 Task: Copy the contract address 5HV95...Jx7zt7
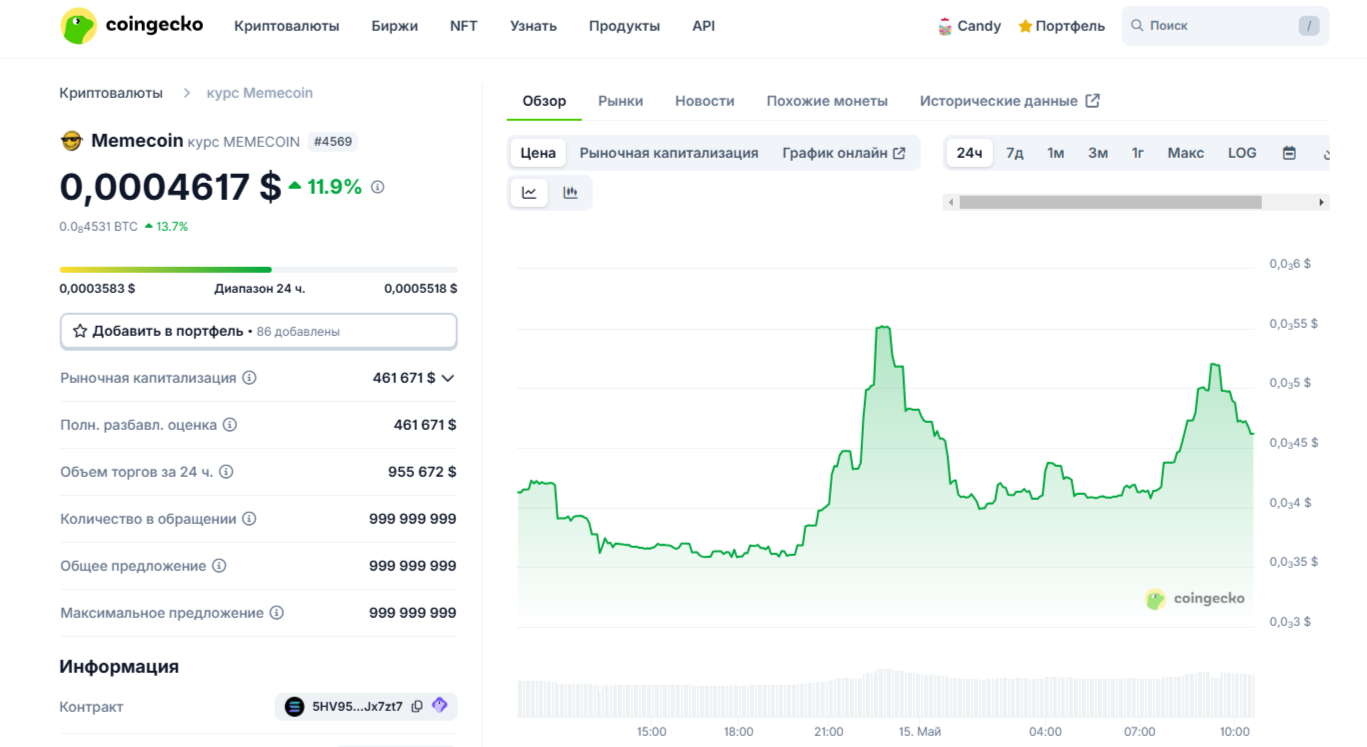417,707
